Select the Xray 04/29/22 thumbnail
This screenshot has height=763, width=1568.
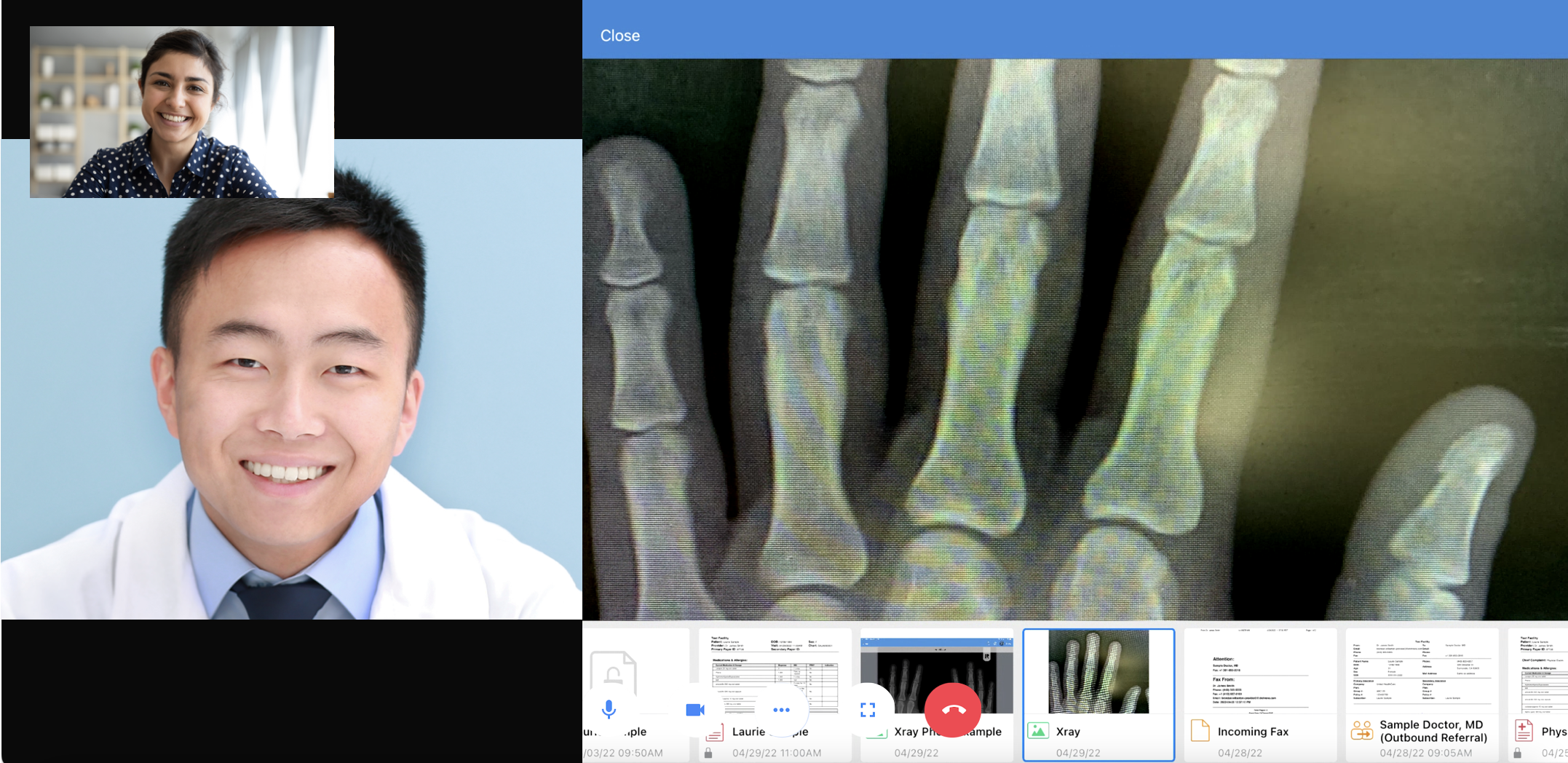click(1098, 695)
